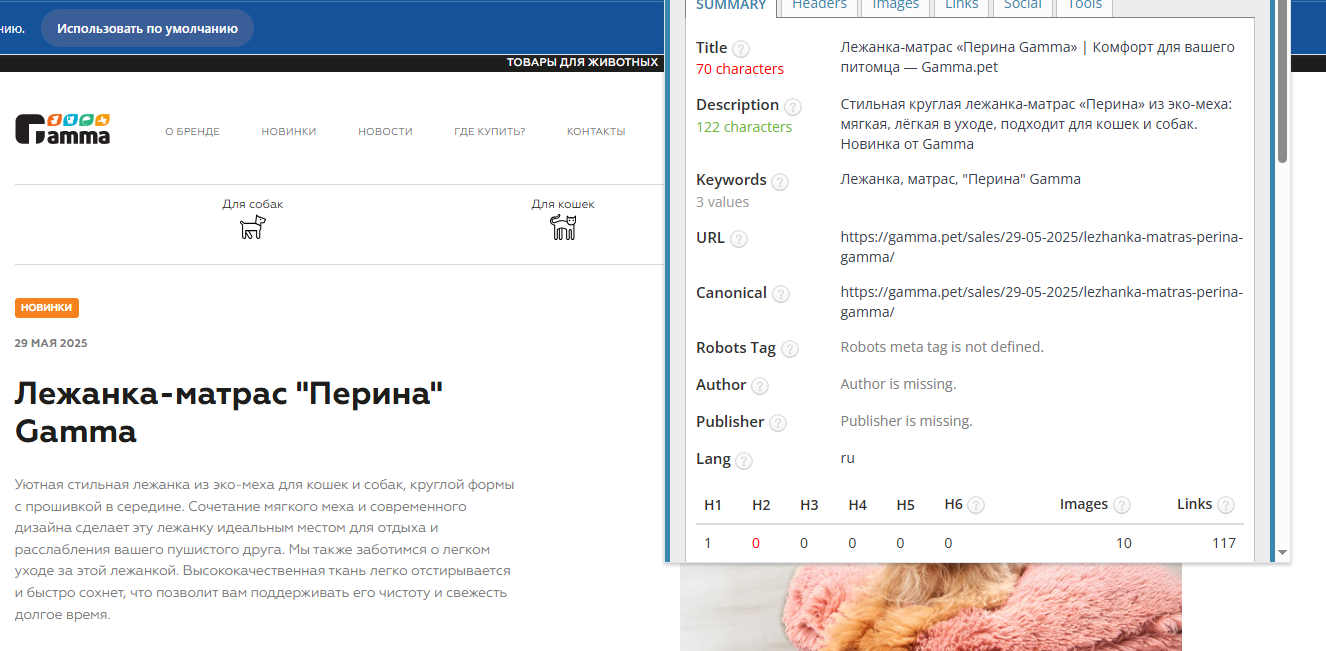Click the images count value 10
The image size is (1326, 651).
1124,543
